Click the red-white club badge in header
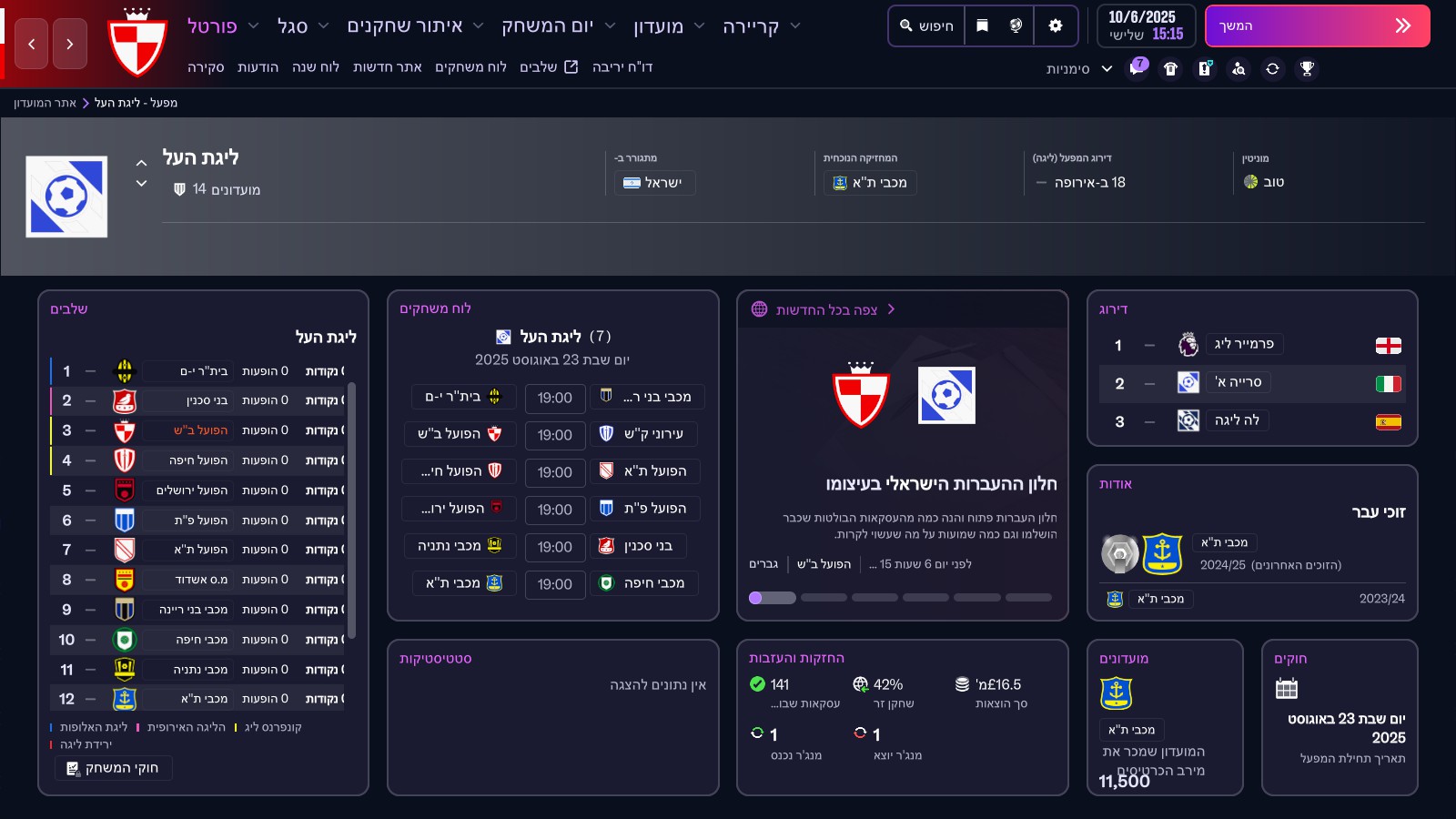Viewport: 1456px width, 819px height. coord(136,43)
